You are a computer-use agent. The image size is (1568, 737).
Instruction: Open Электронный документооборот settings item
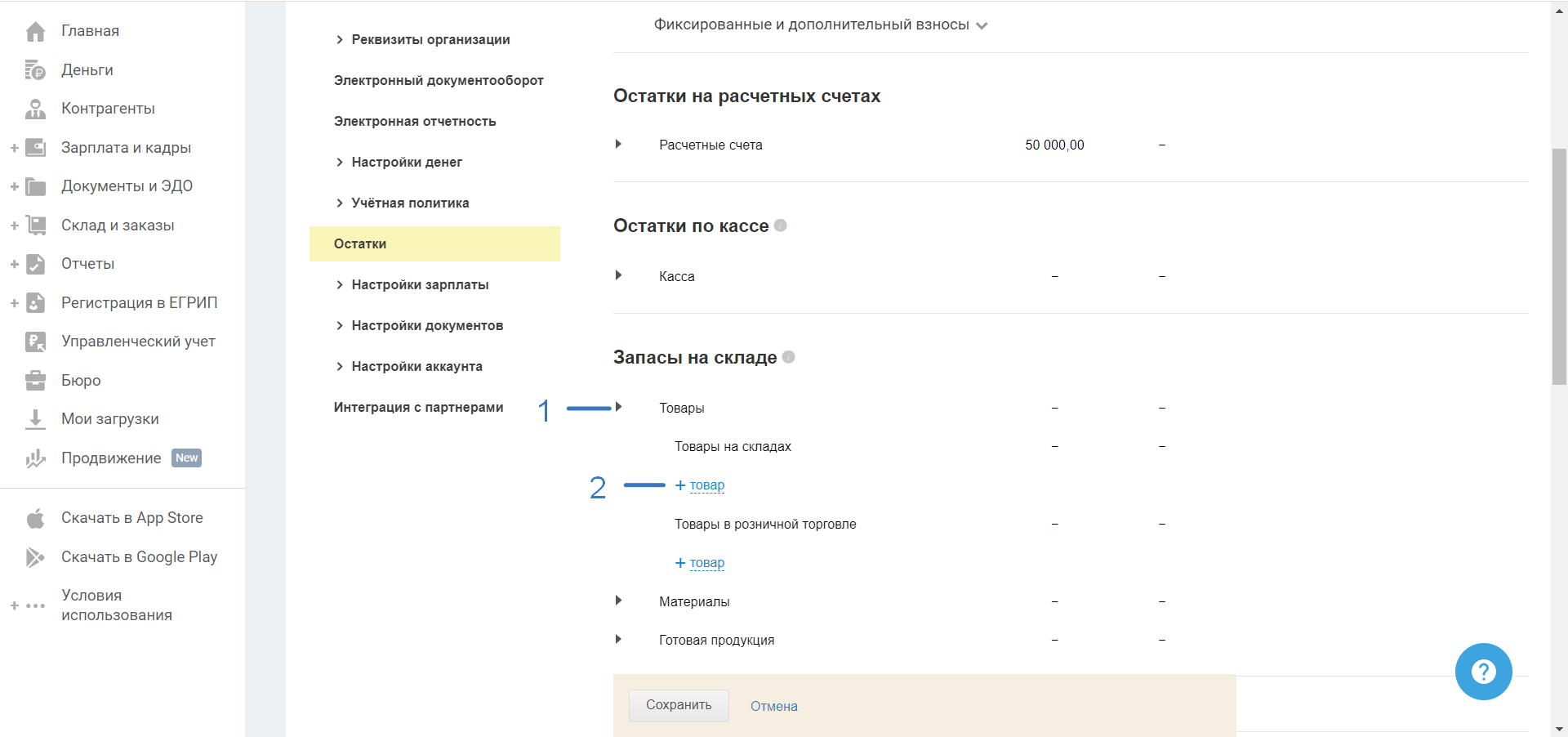coord(439,81)
